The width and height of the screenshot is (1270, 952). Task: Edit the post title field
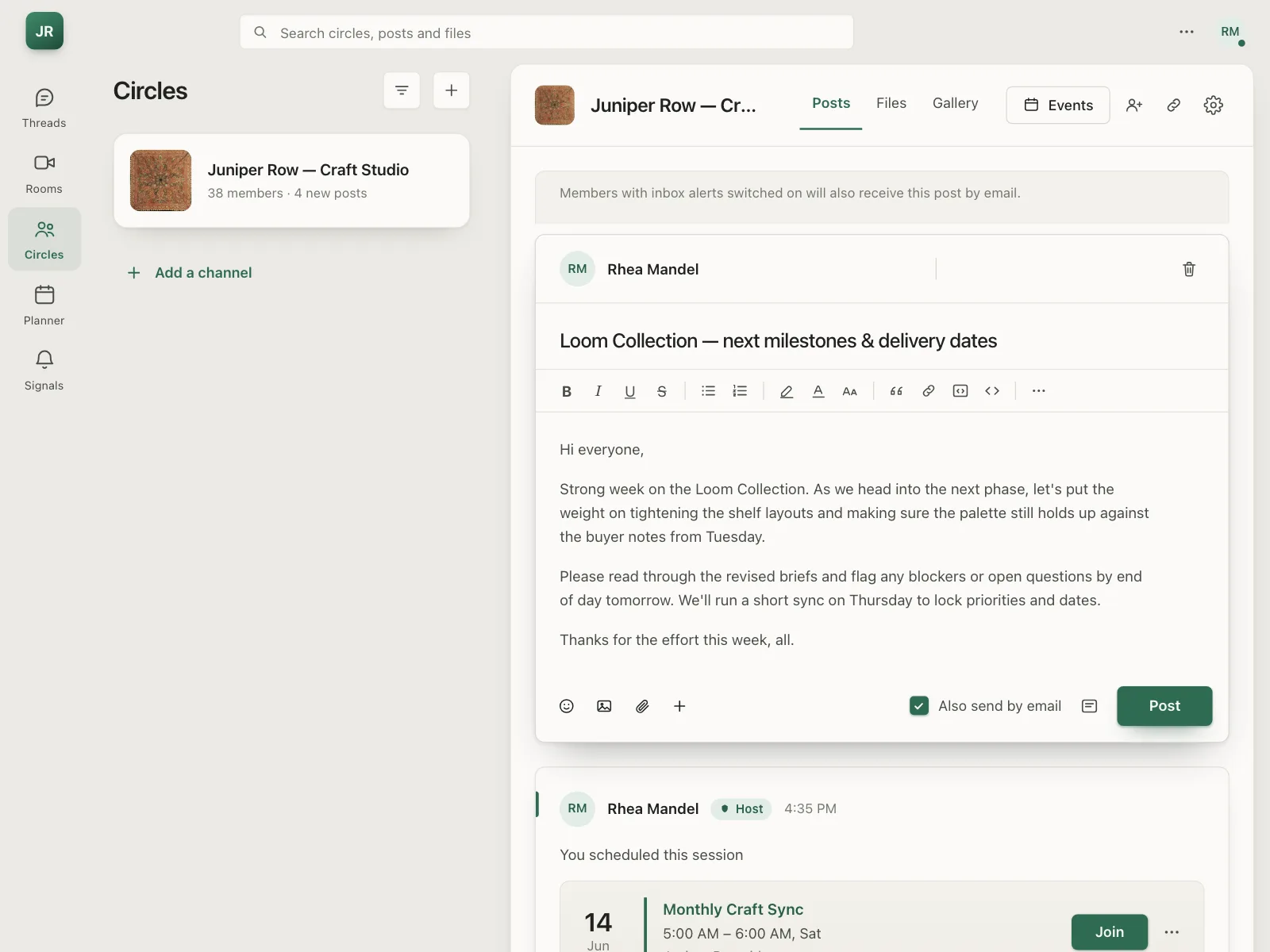pyautogui.click(x=882, y=341)
